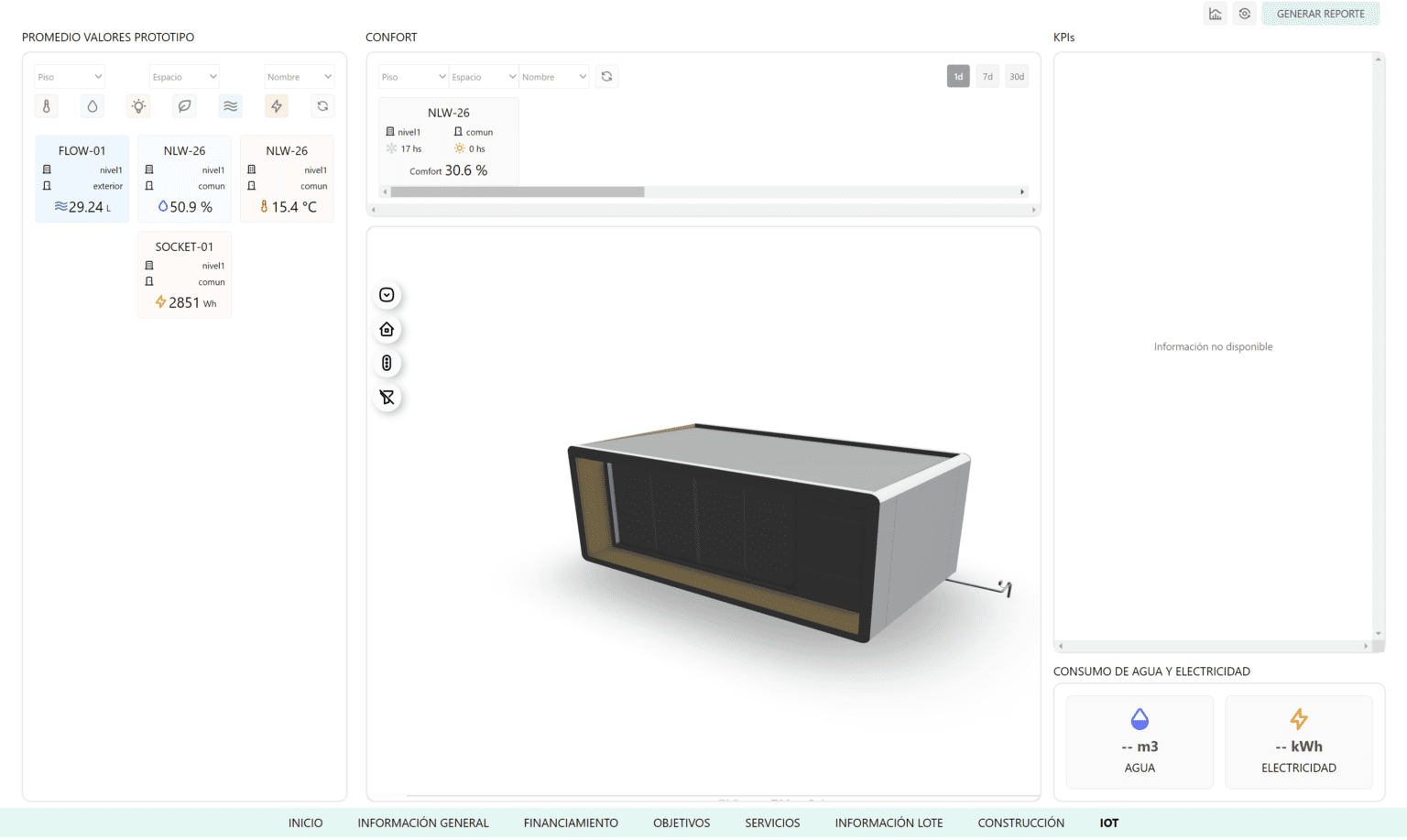Click the Generar Reporte button

pyautogui.click(x=1320, y=14)
